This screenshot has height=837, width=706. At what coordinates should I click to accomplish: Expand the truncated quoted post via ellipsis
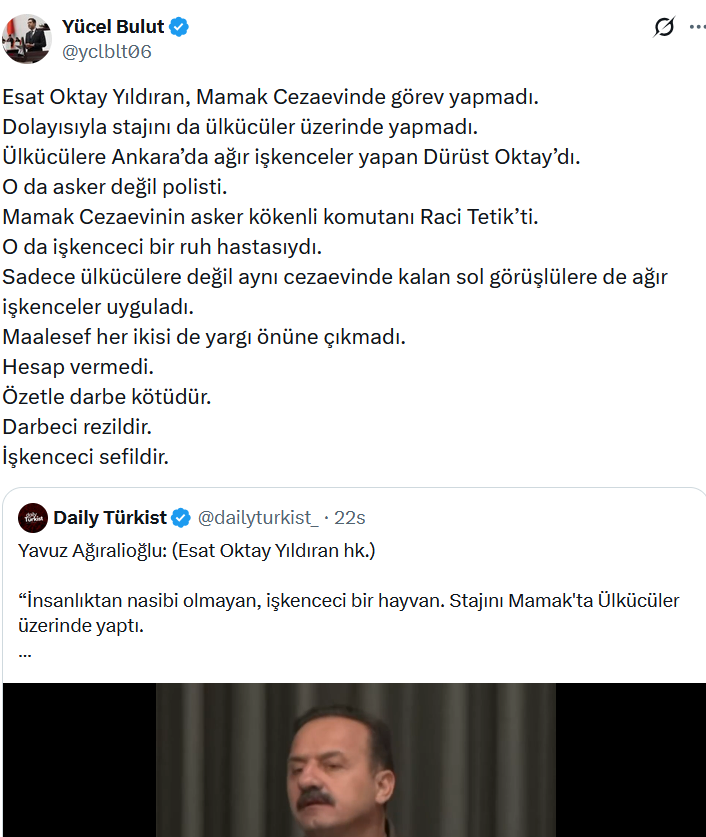click(25, 650)
